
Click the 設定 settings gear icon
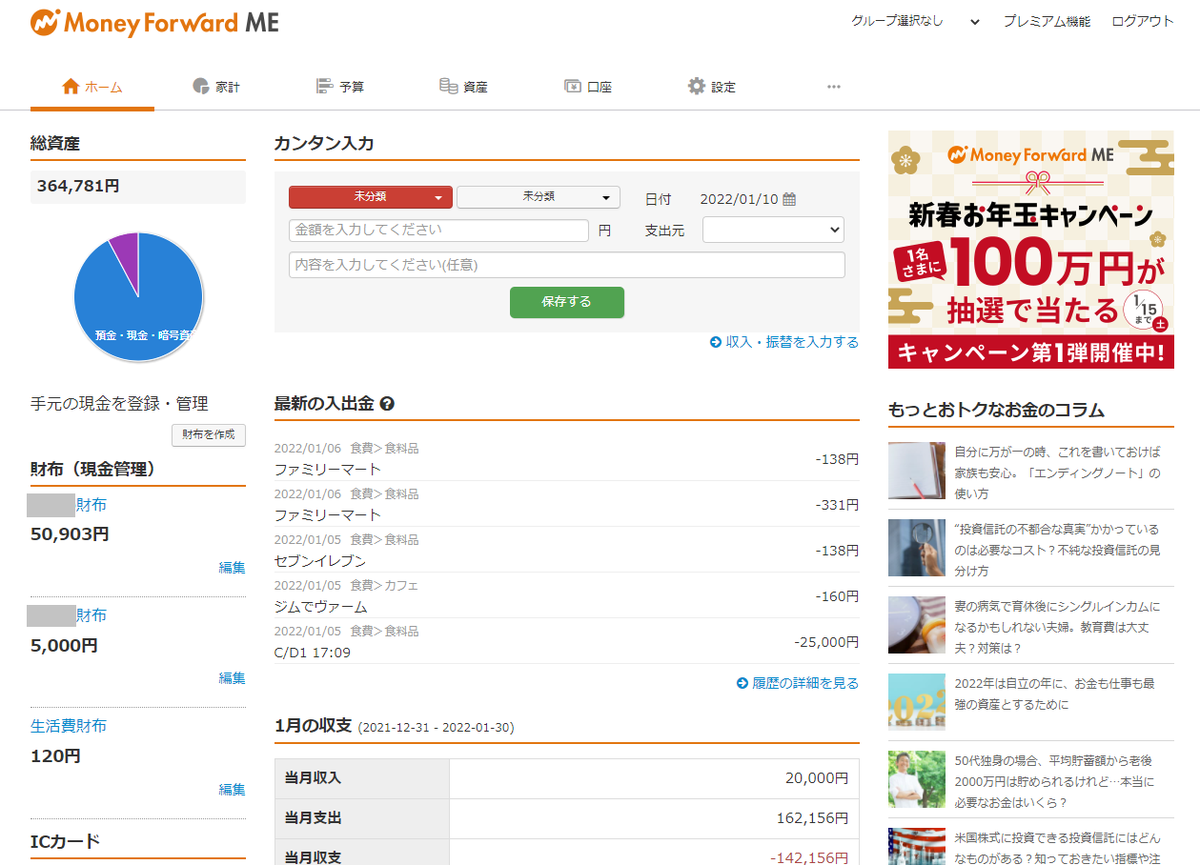click(696, 86)
